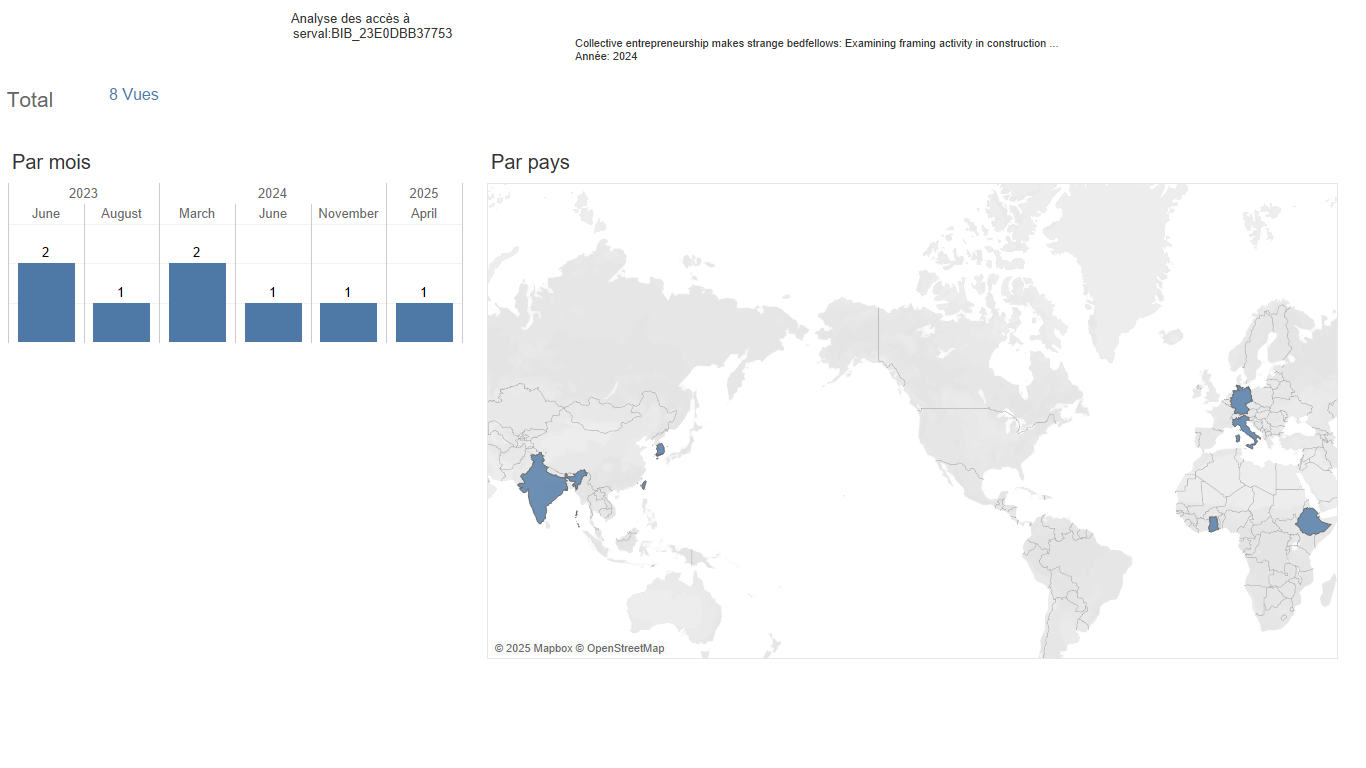Click the June 2023 bar showing 2 views
Viewport: 1366px width, 768px height.
(46, 302)
